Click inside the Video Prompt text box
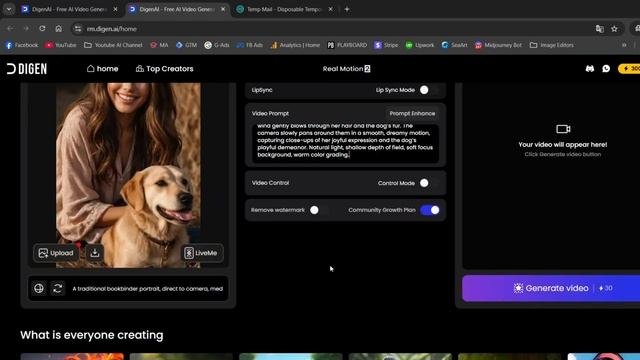The image size is (640, 360). pyautogui.click(x=345, y=143)
